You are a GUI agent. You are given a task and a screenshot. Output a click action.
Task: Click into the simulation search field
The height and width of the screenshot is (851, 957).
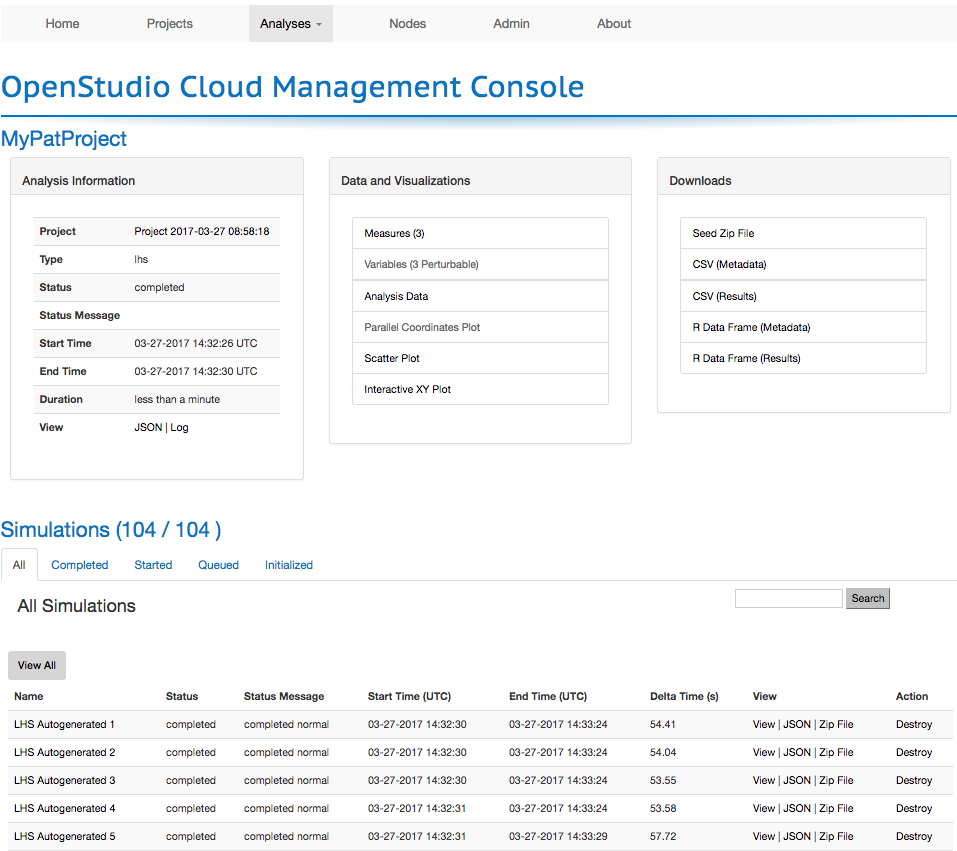pos(788,598)
